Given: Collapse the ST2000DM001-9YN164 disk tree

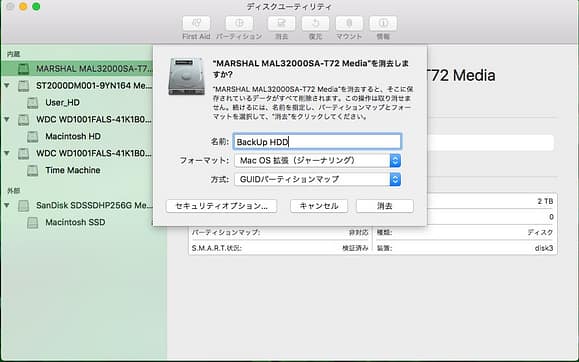Looking at the screenshot, I should pos(7,85).
